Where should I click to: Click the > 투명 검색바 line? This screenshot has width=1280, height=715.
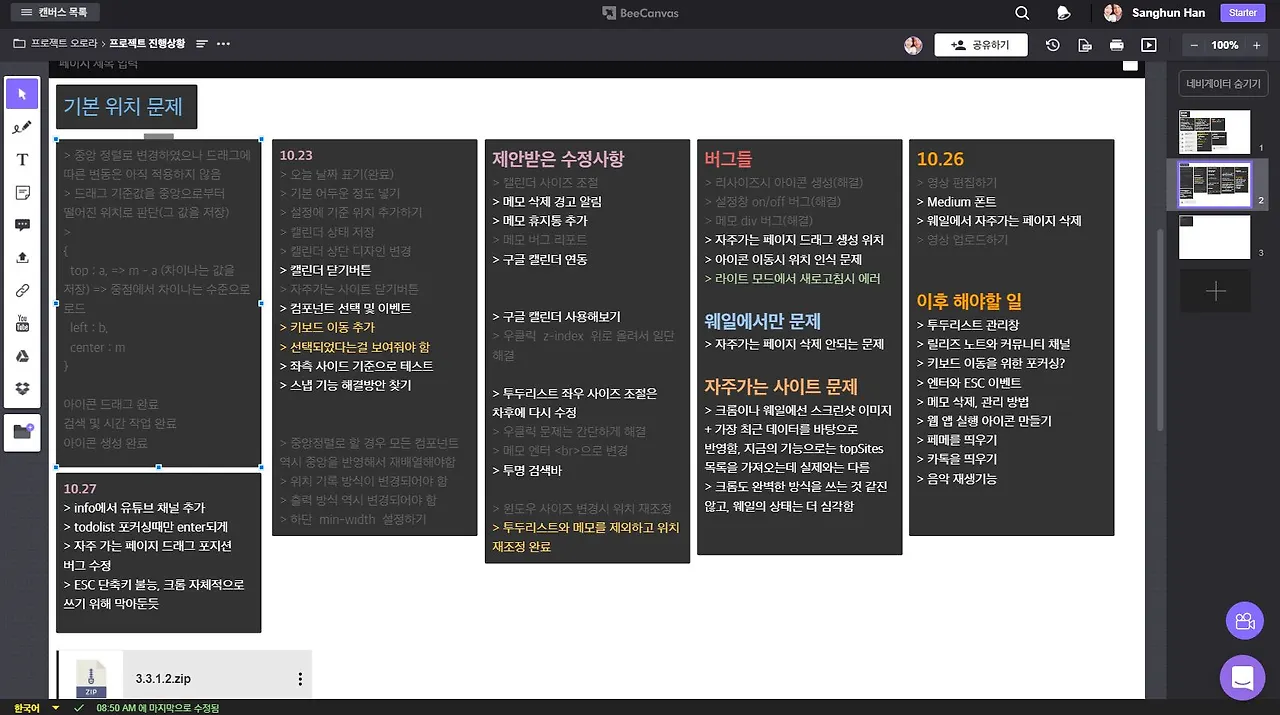[526, 470]
